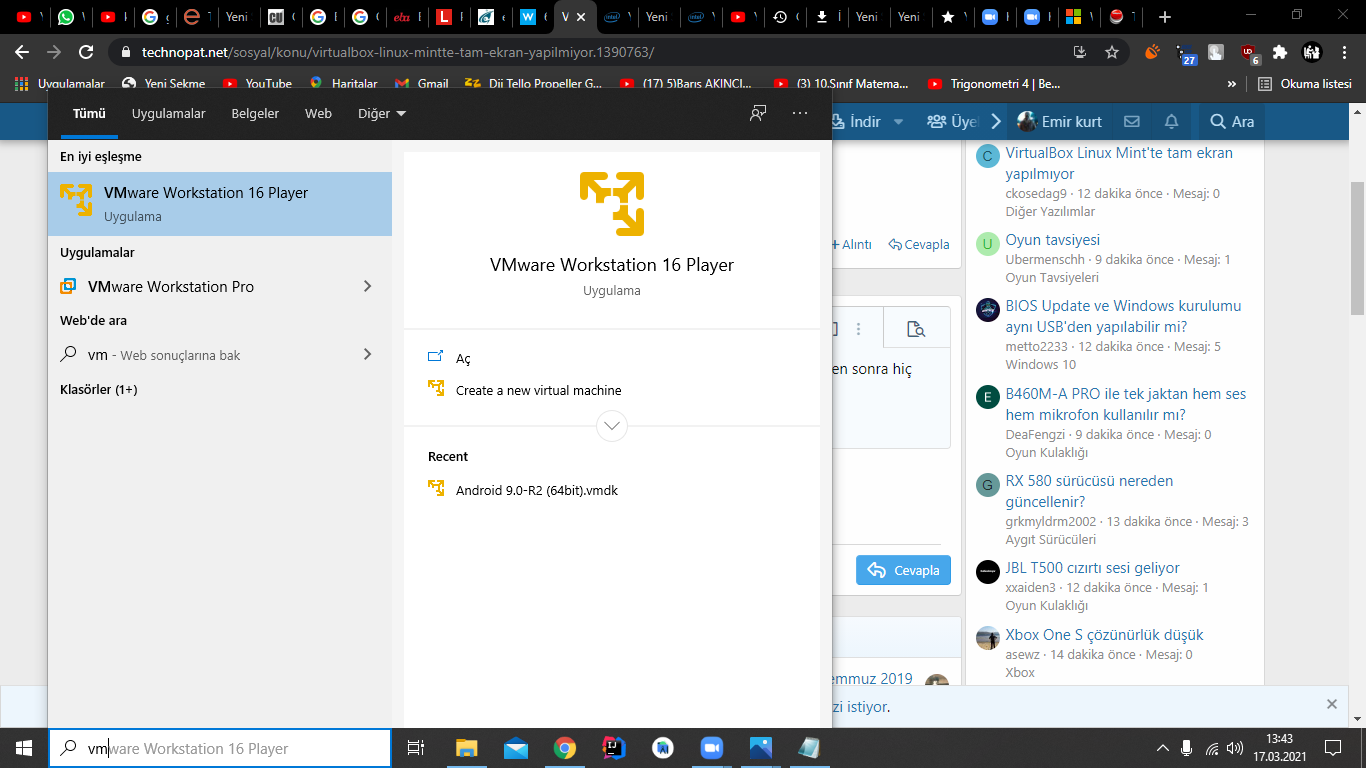Open the İndir dropdown arrow on Technopat
The height and width of the screenshot is (768, 1366).
pos(898,121)
